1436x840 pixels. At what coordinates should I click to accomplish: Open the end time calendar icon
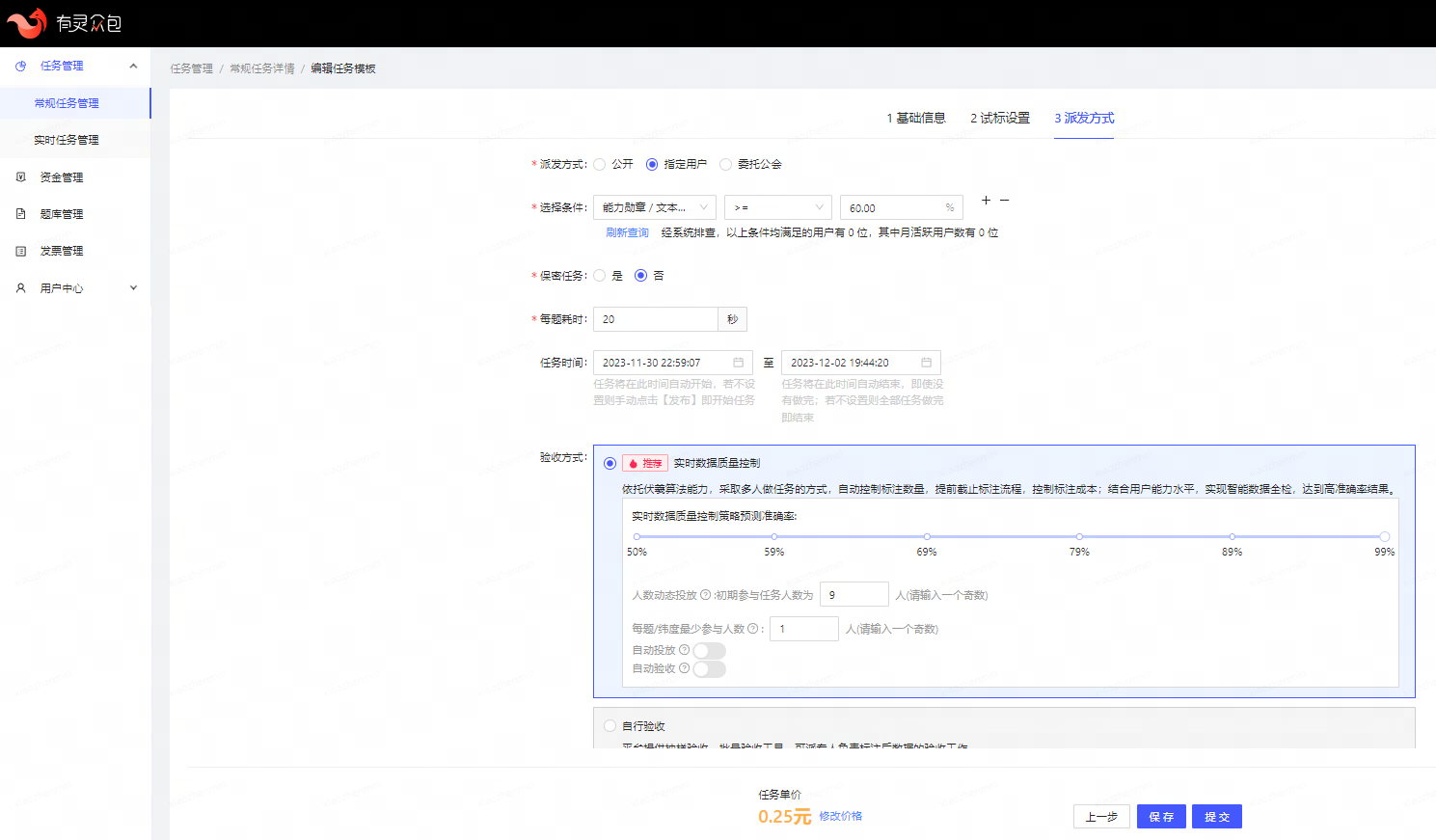[926, 363]
